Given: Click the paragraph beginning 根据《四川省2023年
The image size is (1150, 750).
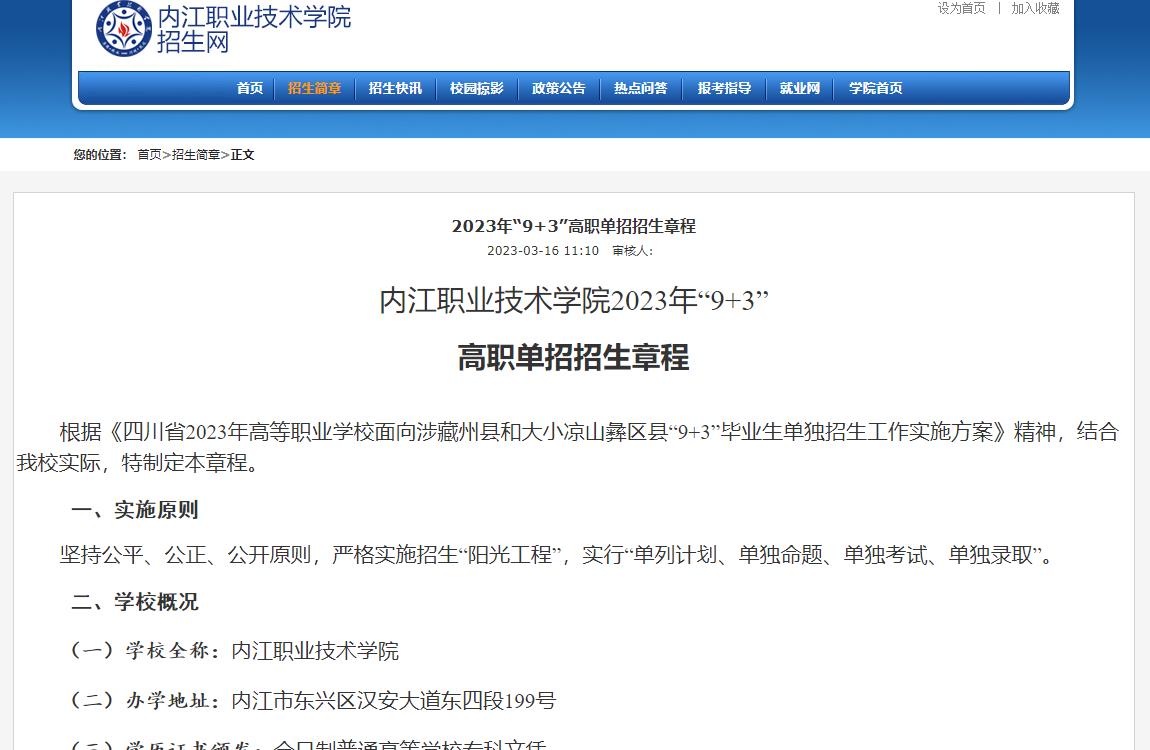Looking at the screenshot, I should [x=568, y=447].
